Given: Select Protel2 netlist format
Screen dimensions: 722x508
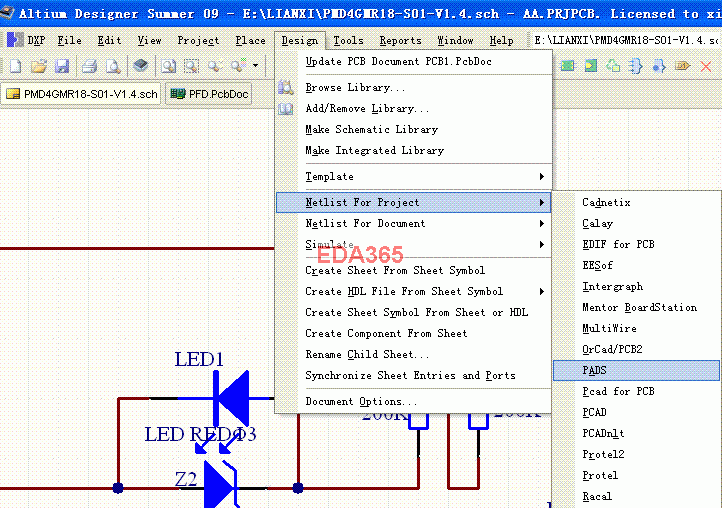Looking at the screenshot, I should coord(636,455).
